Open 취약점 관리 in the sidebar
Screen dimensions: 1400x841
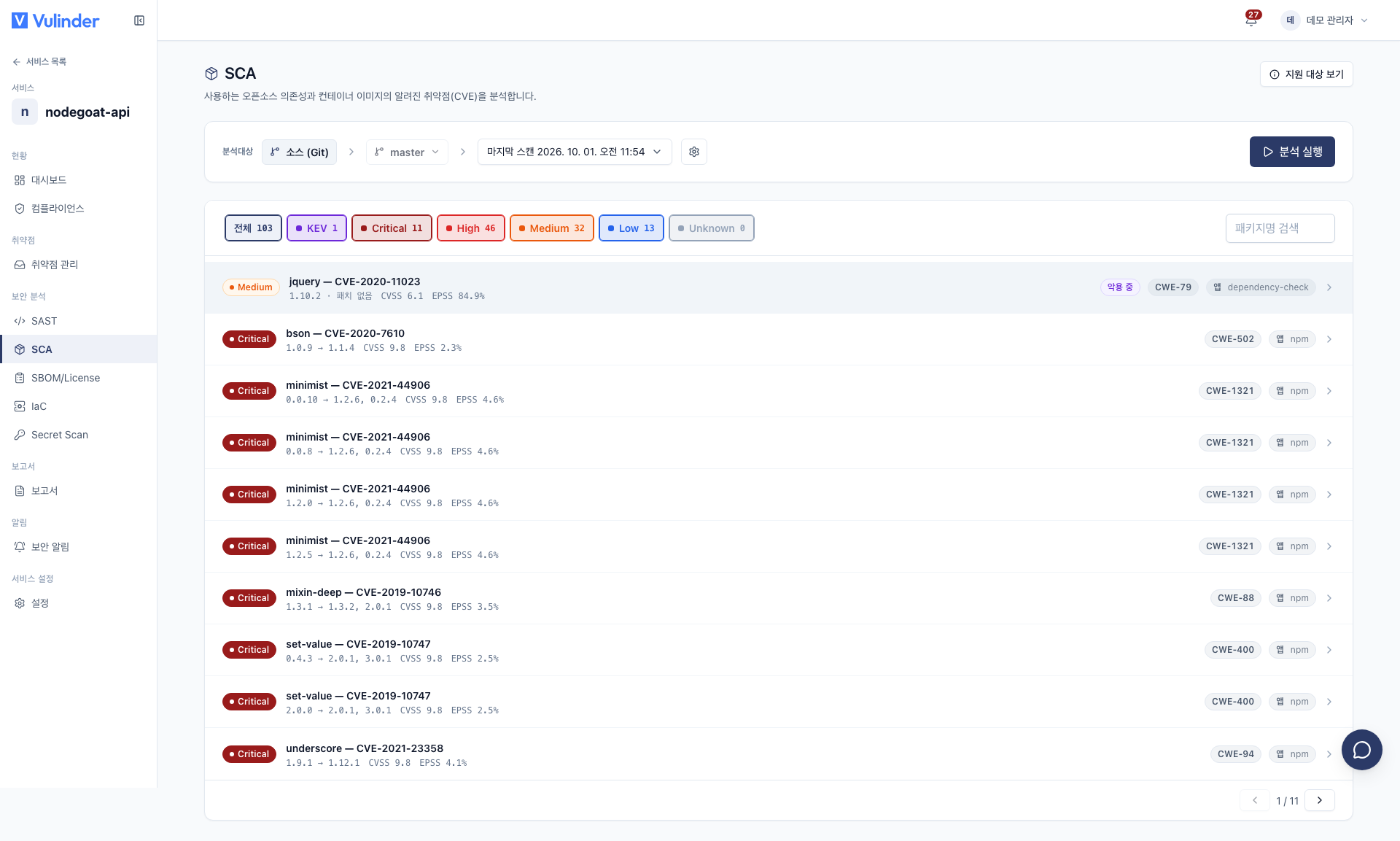[79, 265]
